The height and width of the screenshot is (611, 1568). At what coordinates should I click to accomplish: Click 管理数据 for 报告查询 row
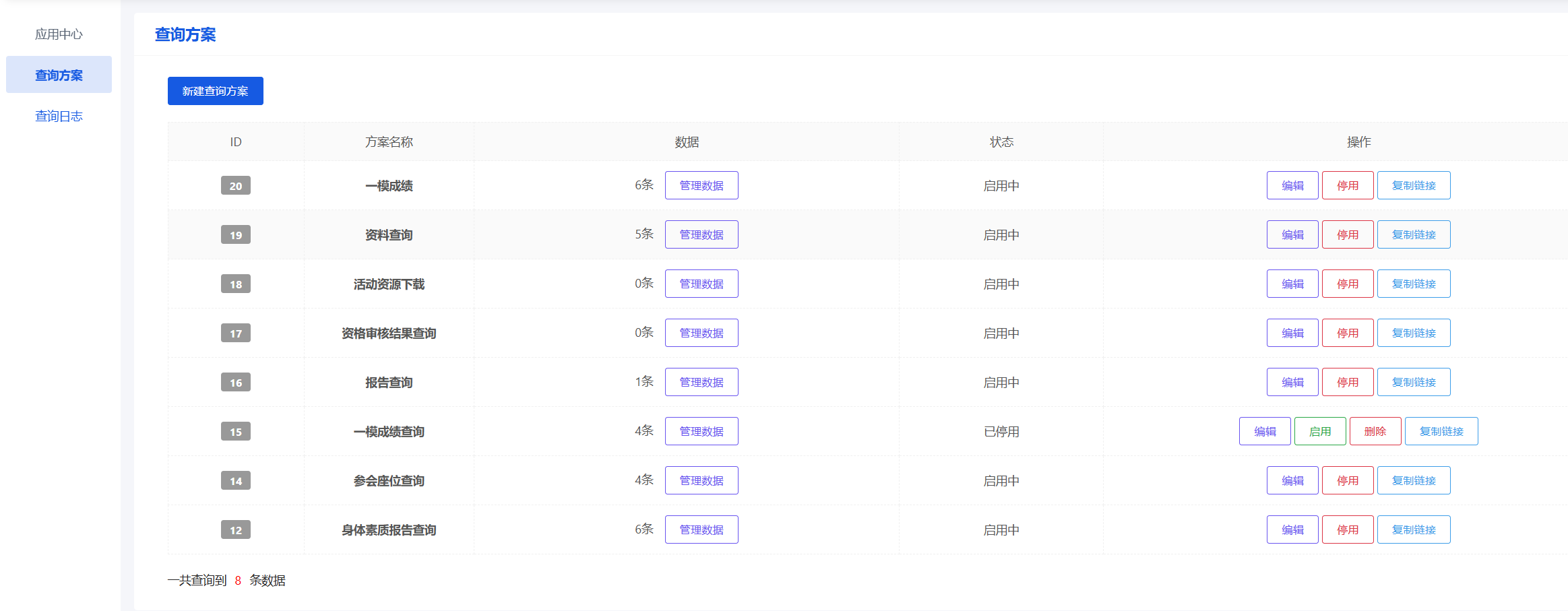click(701, 382)
